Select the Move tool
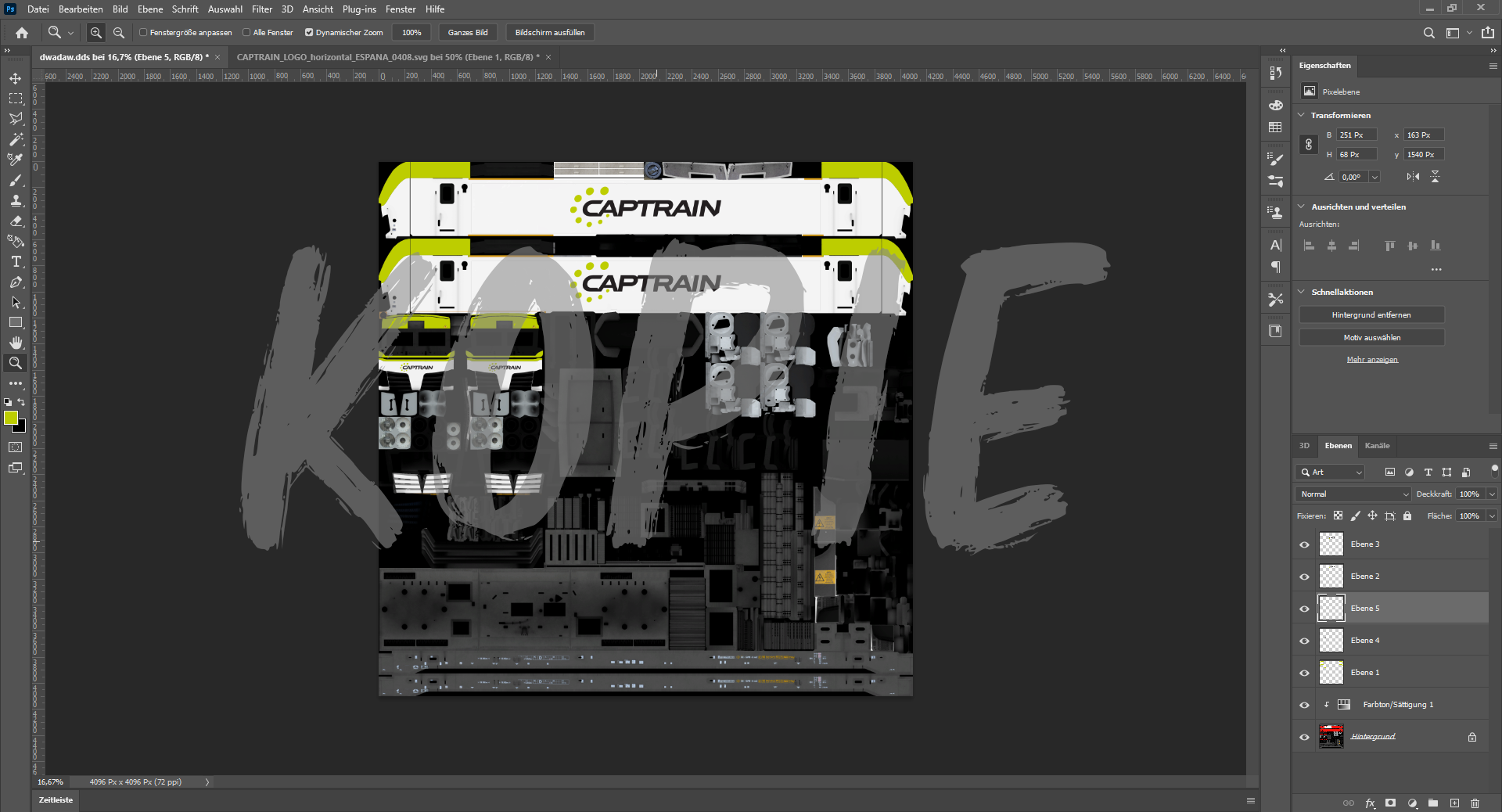Image resolution: width=1502 pixels, height=812 pixels. click(x=15, y=78)
